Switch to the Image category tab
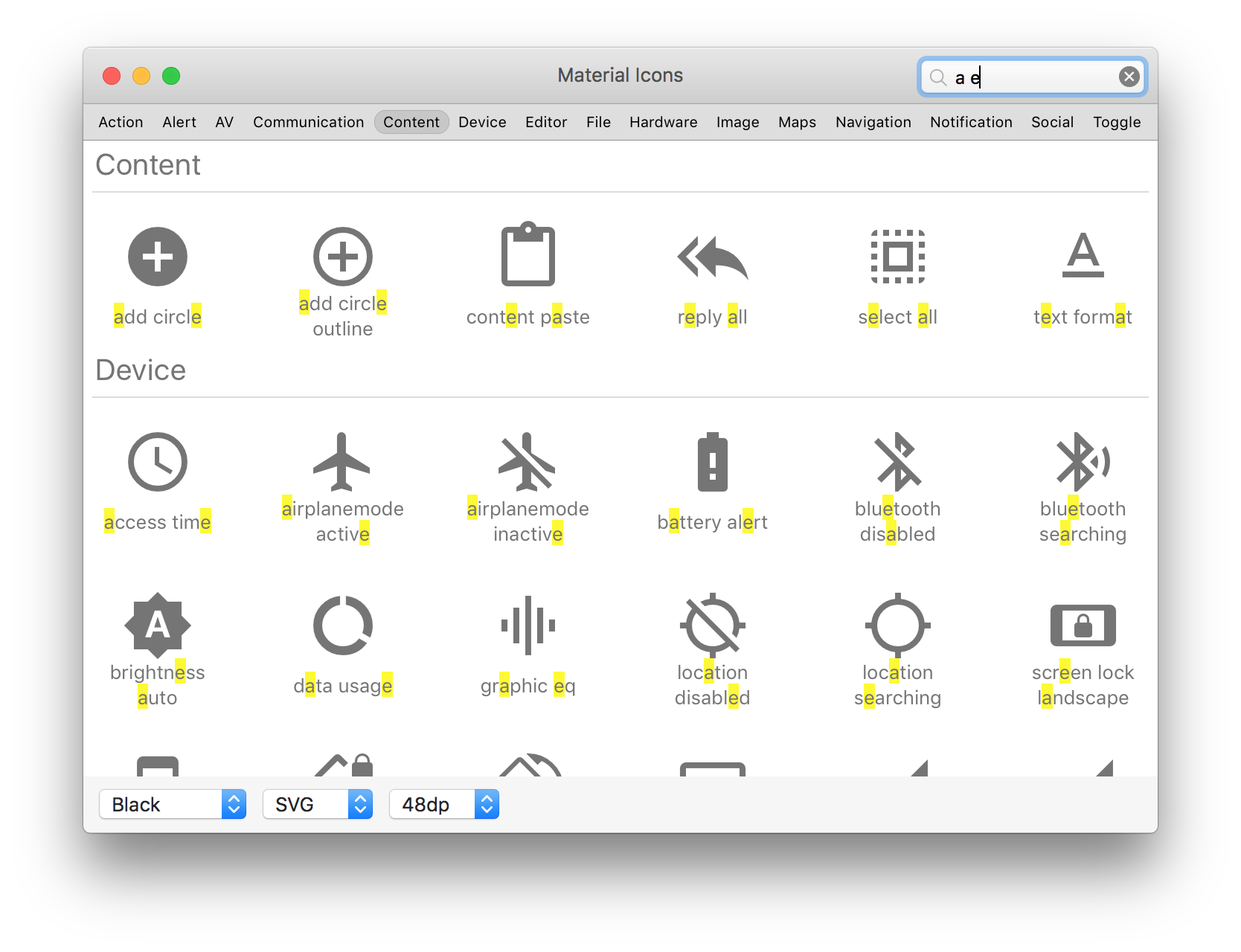1241x952 pixels. (x=738, y=122)
